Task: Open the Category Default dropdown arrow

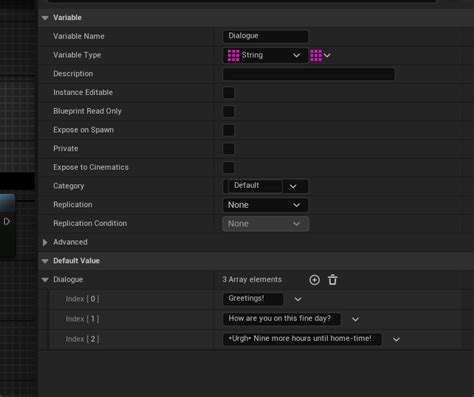Action: click(293, 186)
